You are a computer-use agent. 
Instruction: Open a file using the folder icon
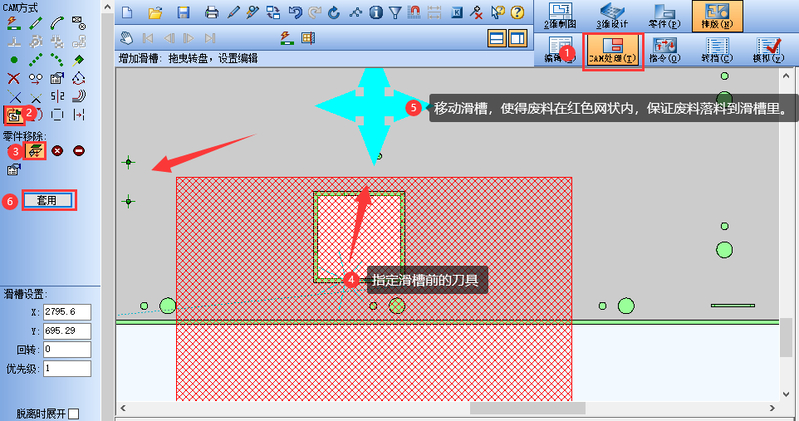pos(155,13)
